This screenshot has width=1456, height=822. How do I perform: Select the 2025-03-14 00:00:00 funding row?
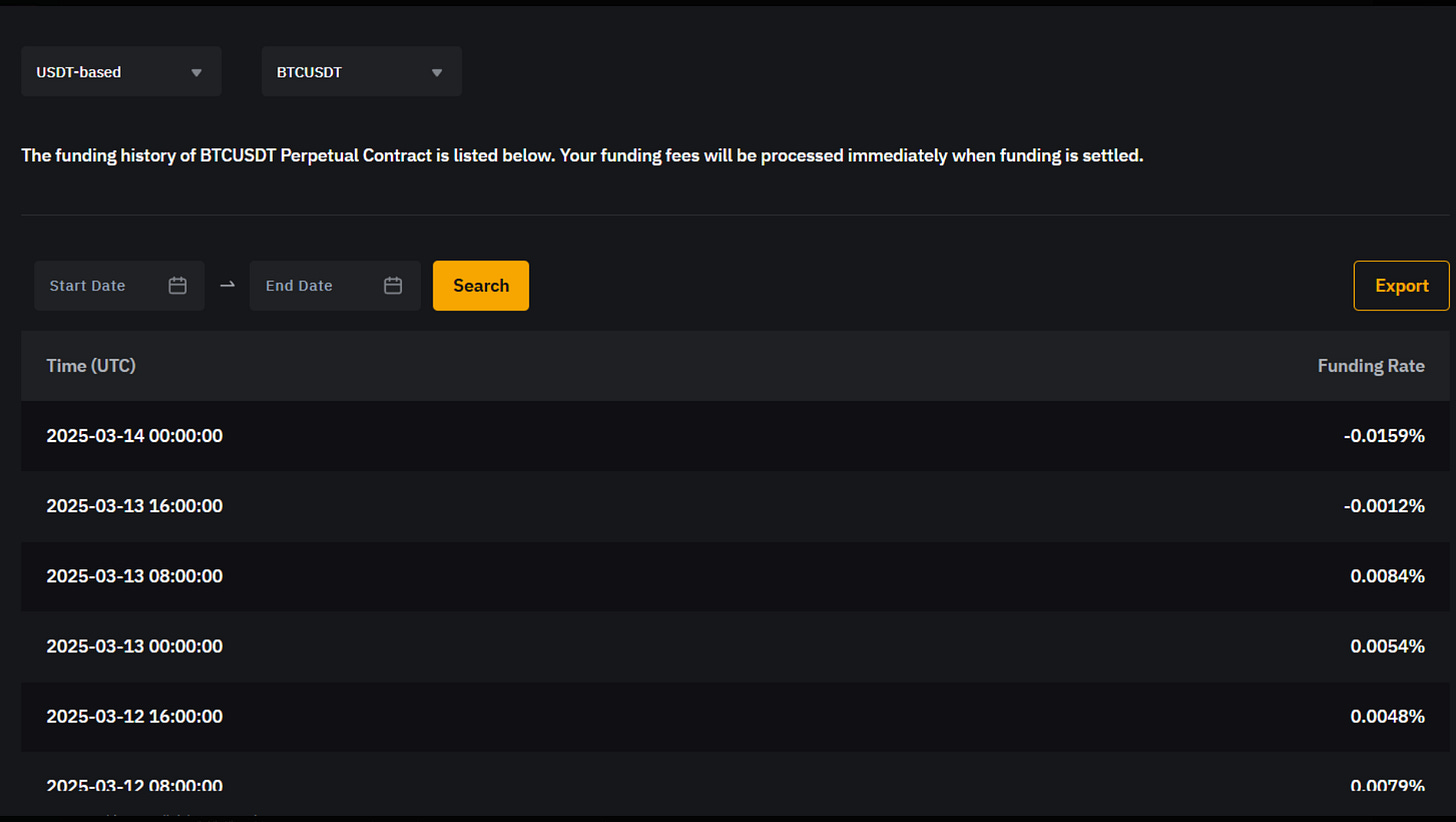coord(728,435)
